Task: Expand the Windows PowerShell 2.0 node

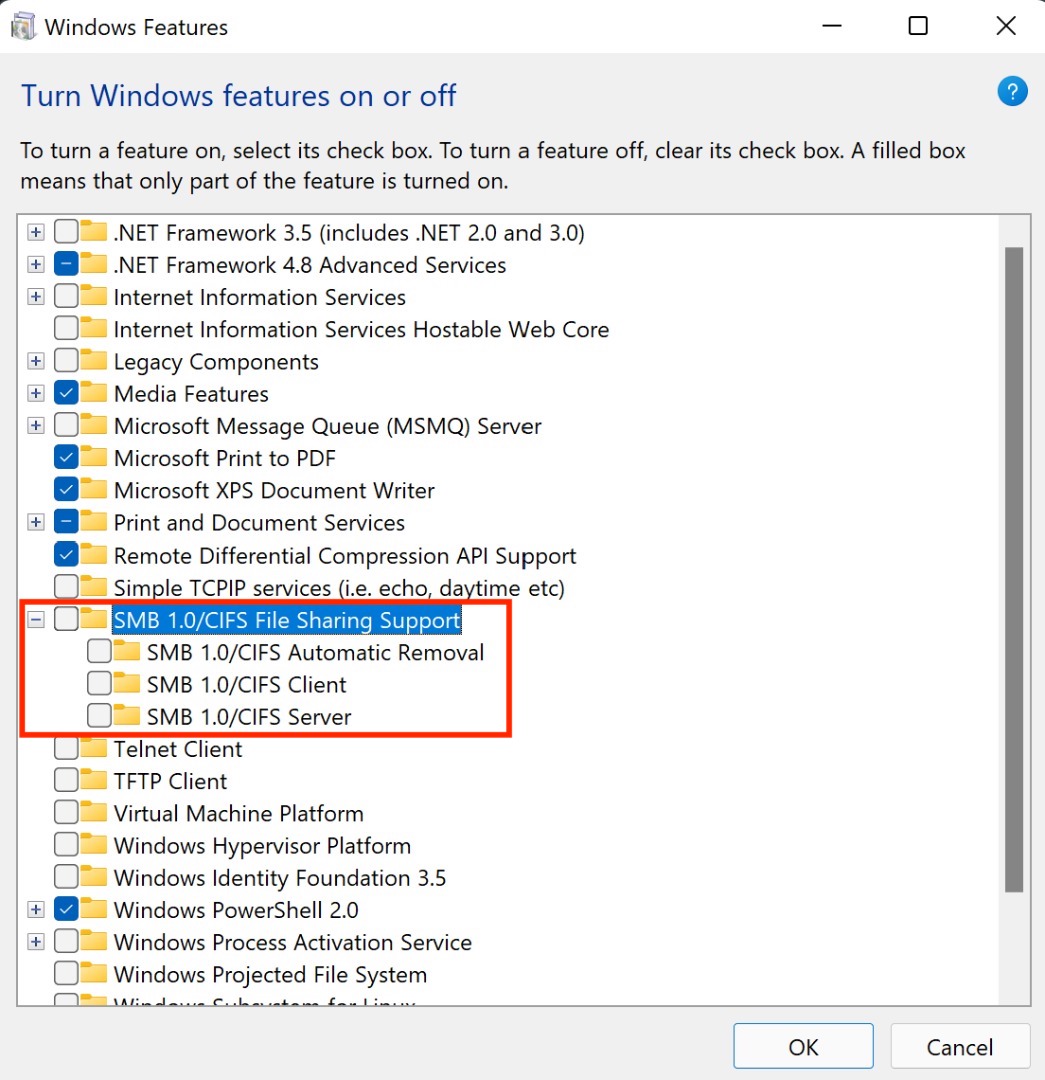Action: tap(36, 910)
